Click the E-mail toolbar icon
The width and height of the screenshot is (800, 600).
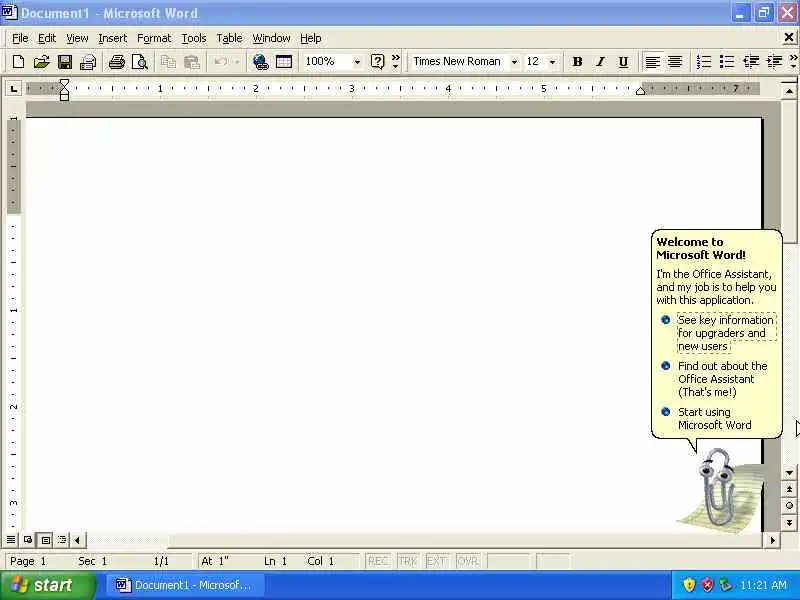click(x=88, y=62)
